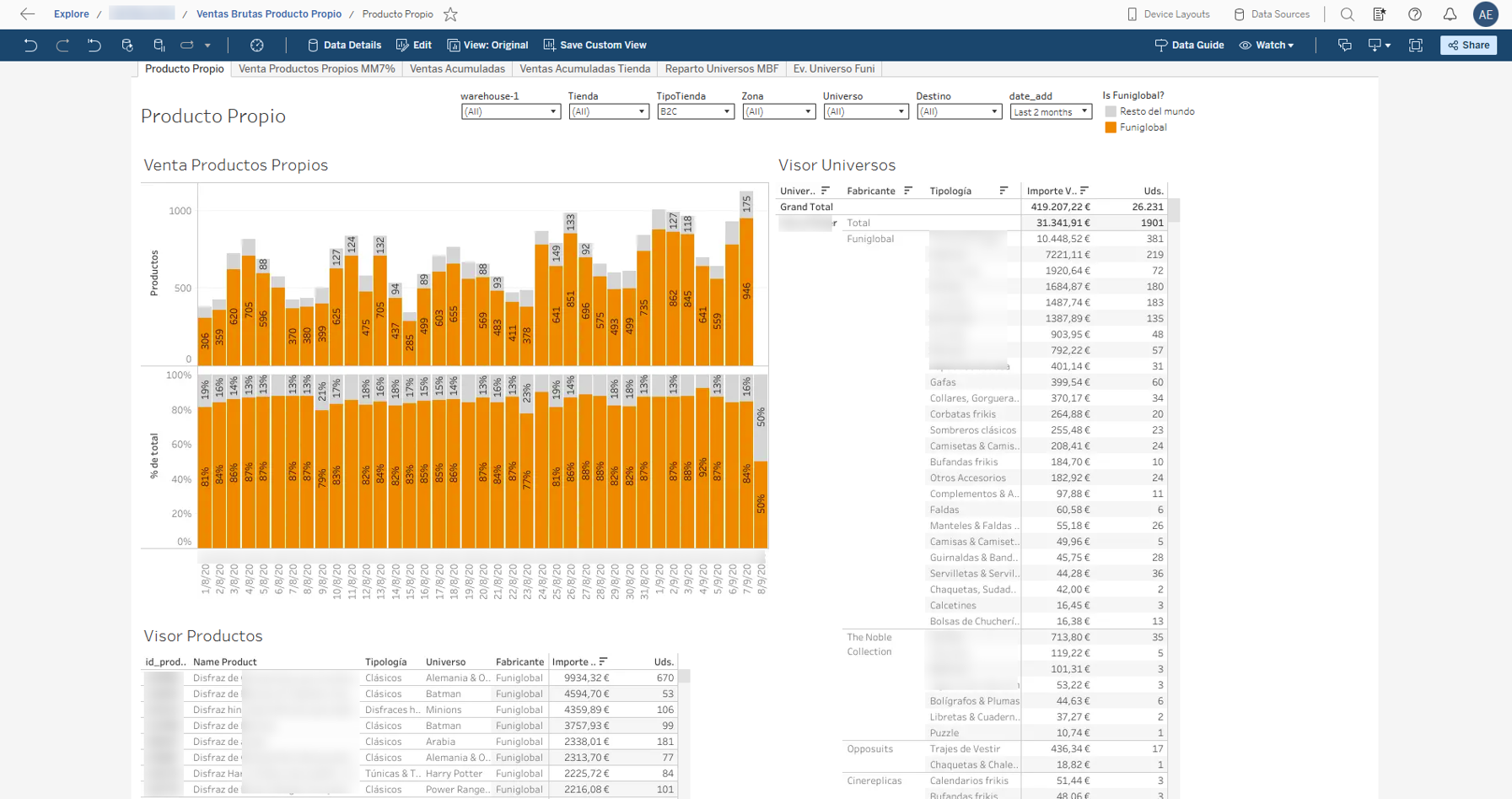Click the Comments speech bubble icon
Image resolution: width=1512 pixels, height=799 pixels.
[x=1345, y=46]
